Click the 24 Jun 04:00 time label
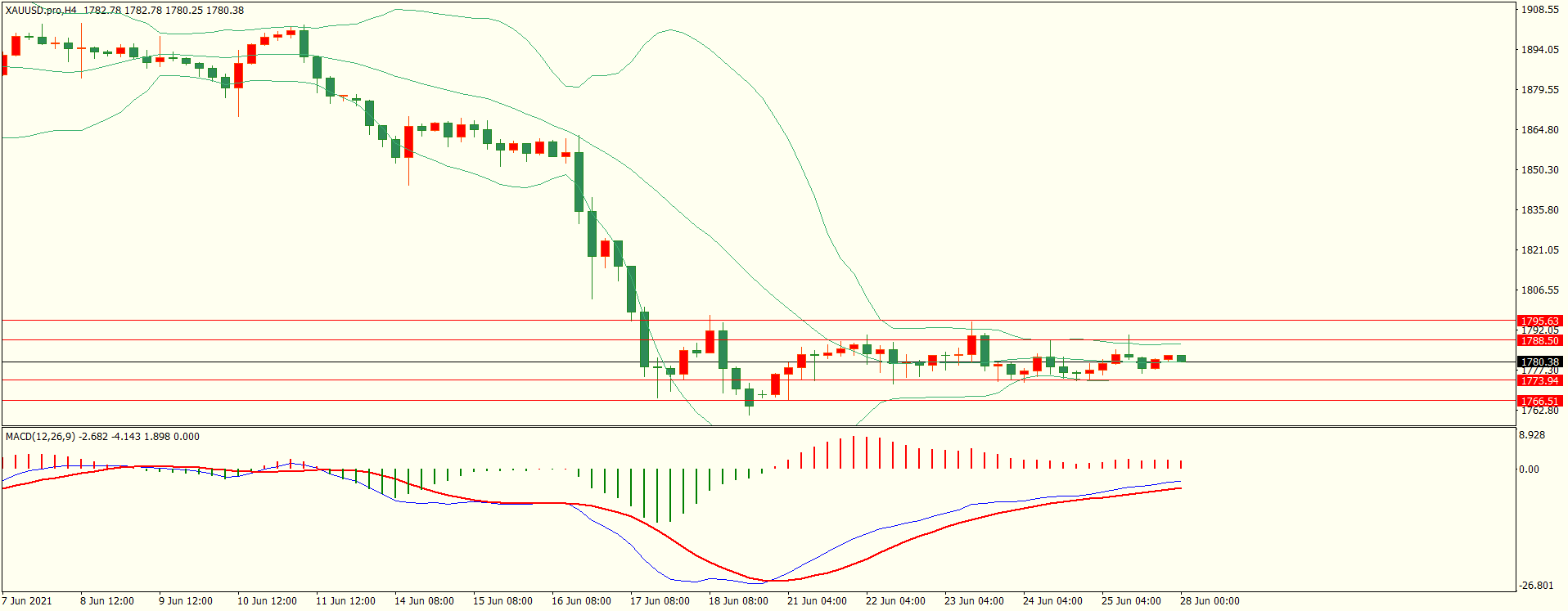The height and width of the screenshot is (611, 1568). 1052,601
